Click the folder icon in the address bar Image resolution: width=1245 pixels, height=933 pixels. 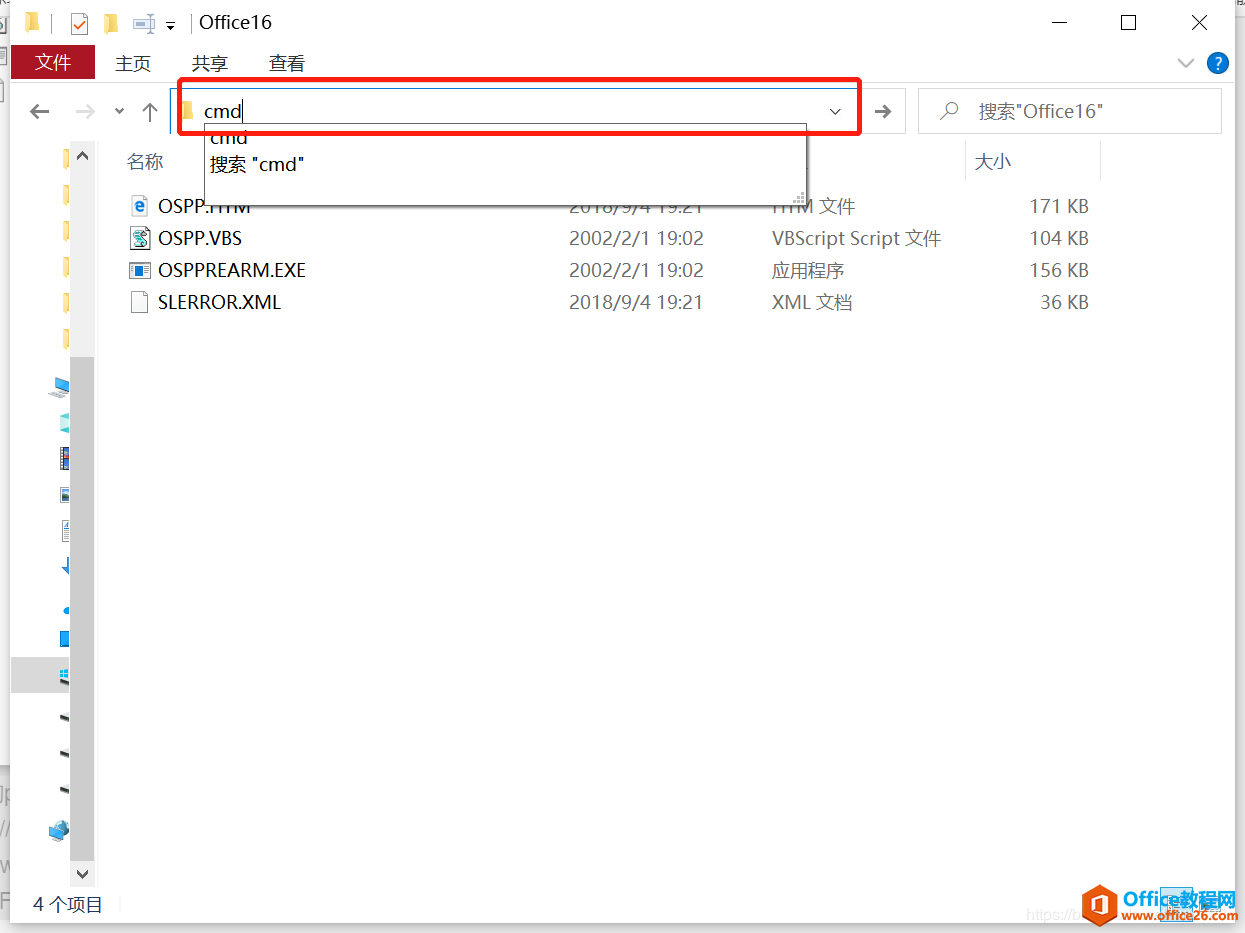pyautogui.click(x=187, y=110)
